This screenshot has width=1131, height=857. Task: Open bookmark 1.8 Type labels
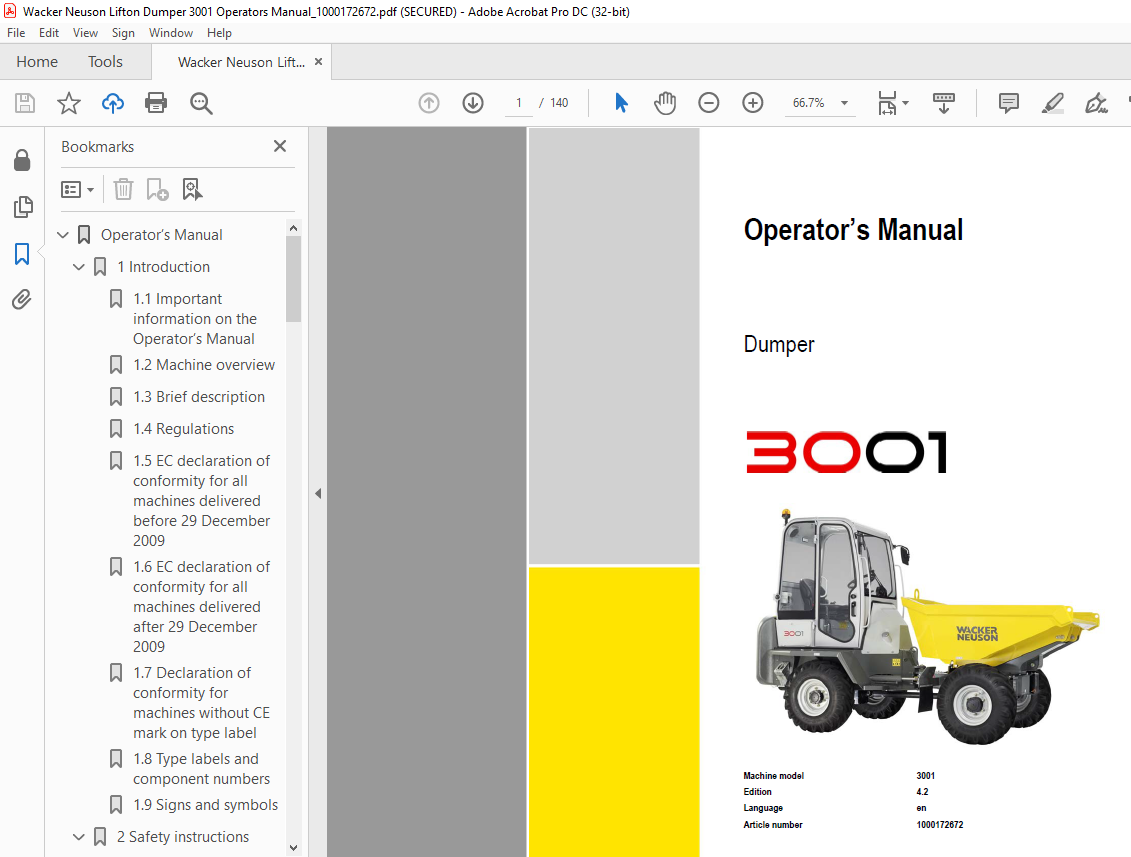[201, 769]
